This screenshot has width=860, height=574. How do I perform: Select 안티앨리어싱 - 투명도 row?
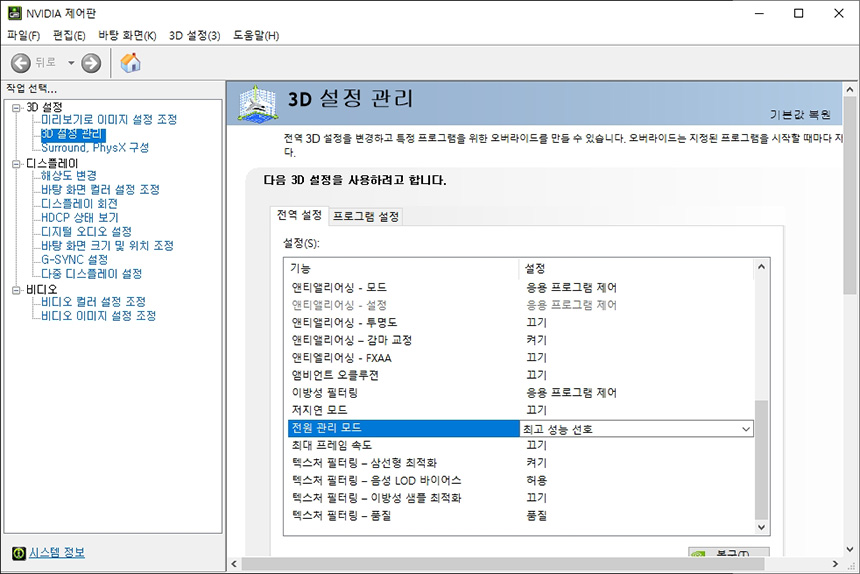tap(520, 322)
